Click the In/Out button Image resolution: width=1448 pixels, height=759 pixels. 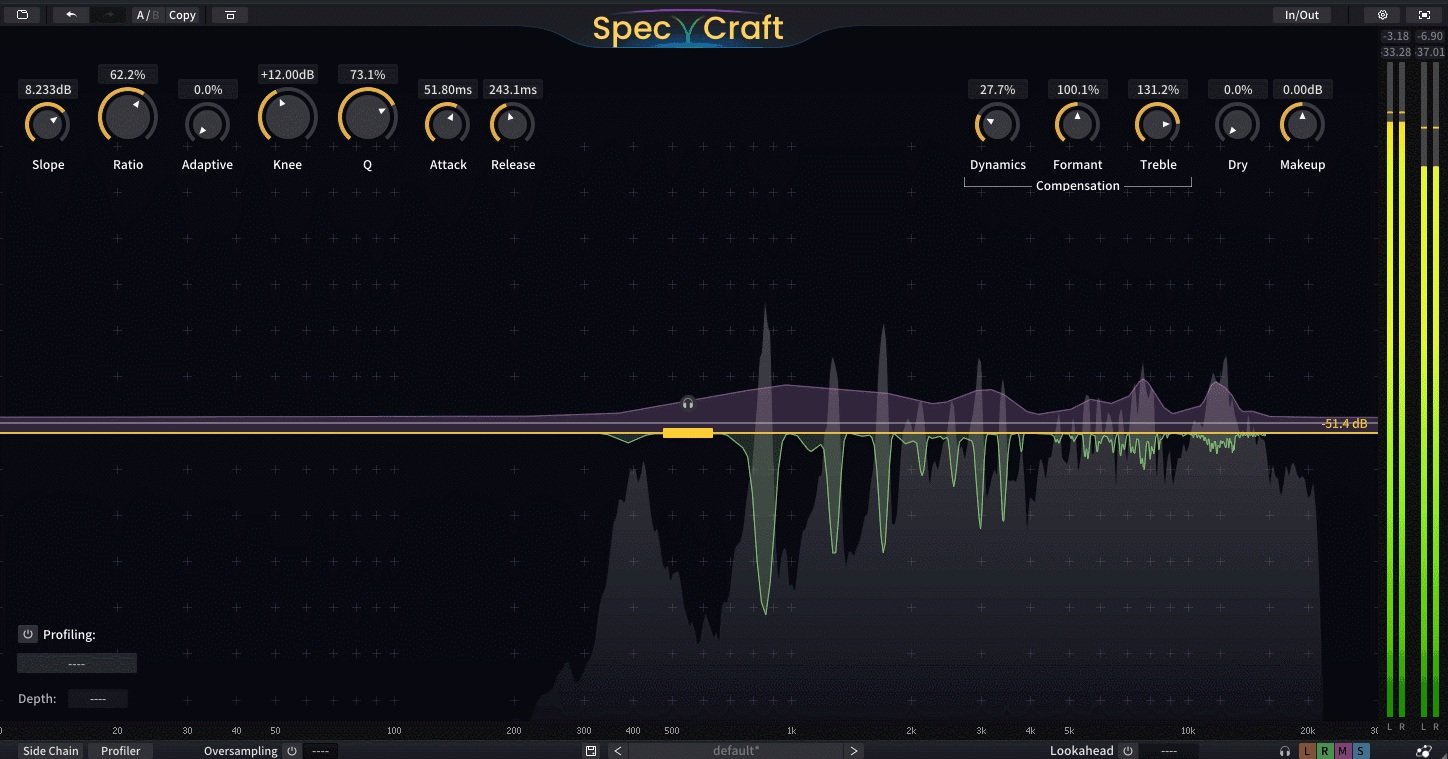(x=1302, y=15)
